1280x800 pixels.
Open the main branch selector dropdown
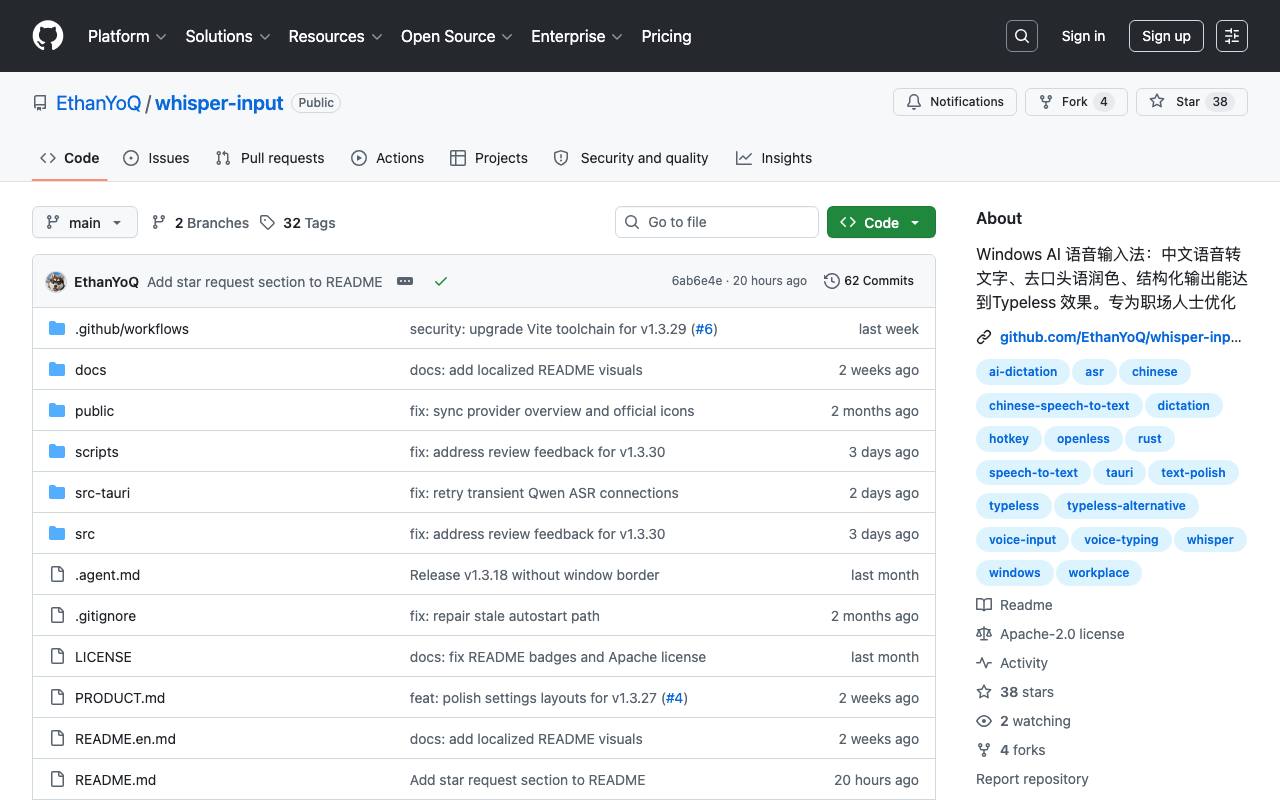pos(84,222)
